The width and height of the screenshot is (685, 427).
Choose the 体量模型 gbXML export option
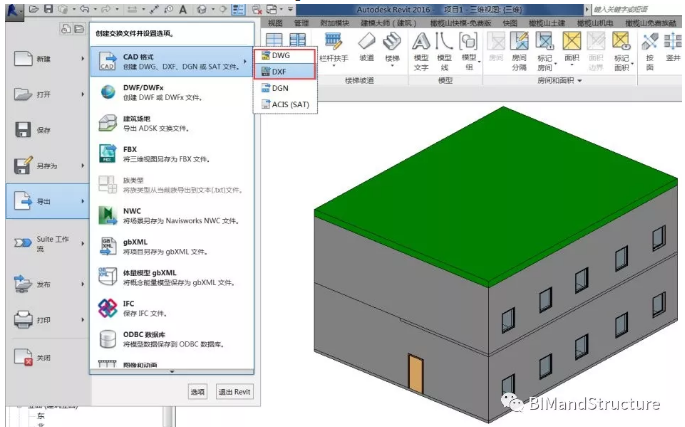[x=171, y=278]
